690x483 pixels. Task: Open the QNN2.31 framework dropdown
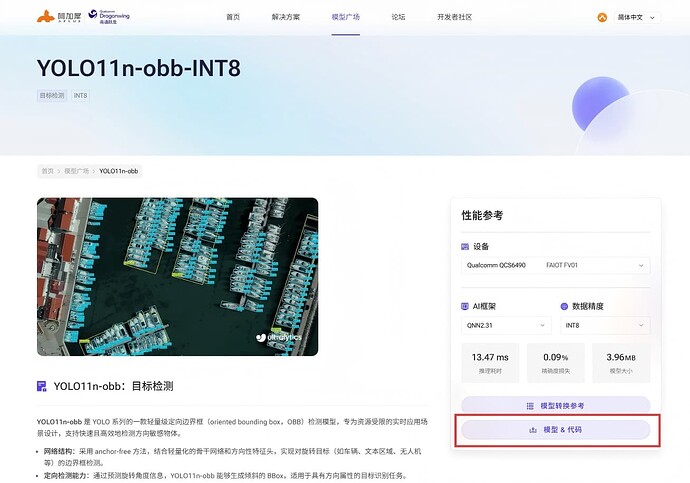(505, 326)
